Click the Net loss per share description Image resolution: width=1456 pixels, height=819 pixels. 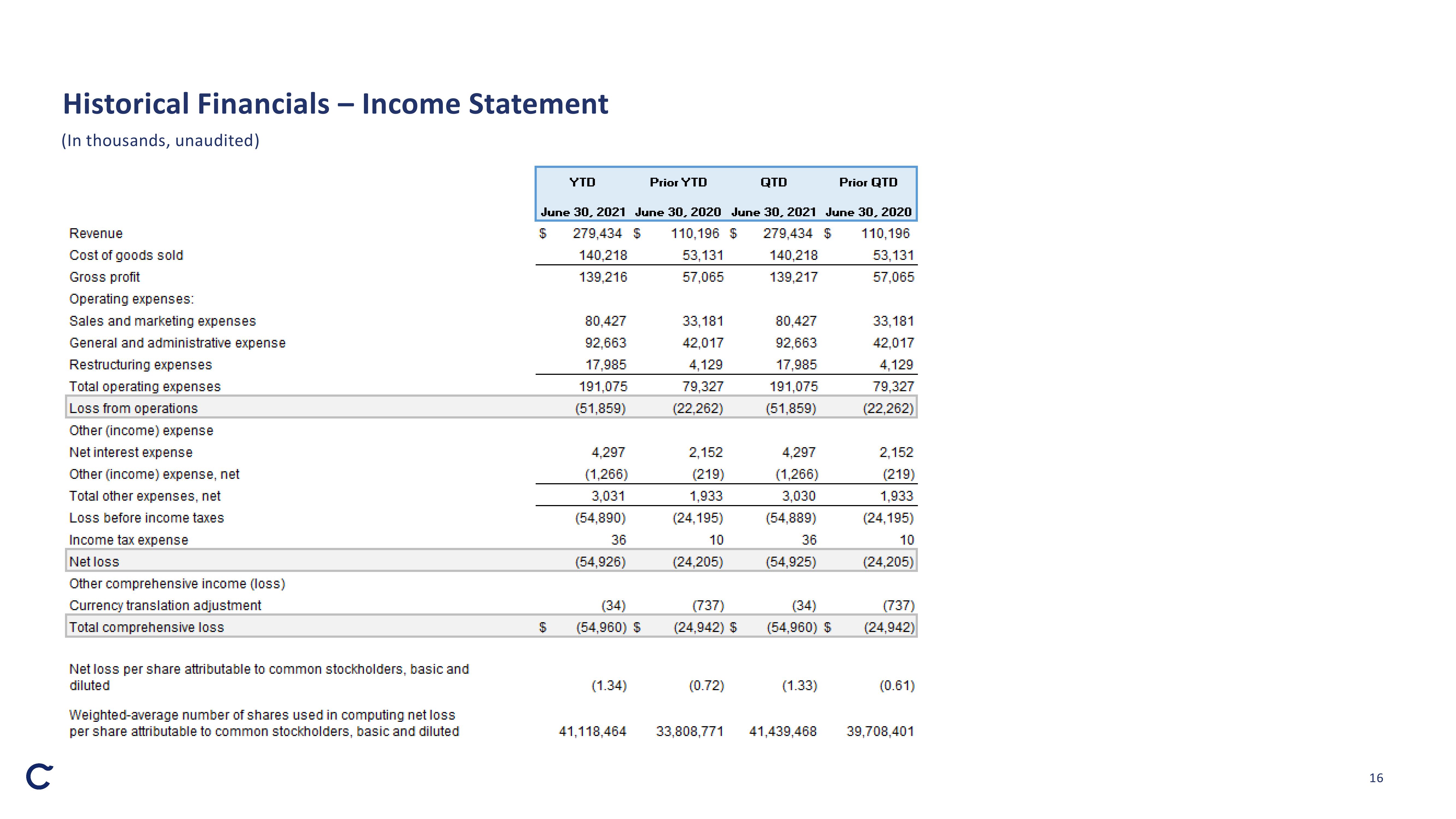(x=269, y=677)
